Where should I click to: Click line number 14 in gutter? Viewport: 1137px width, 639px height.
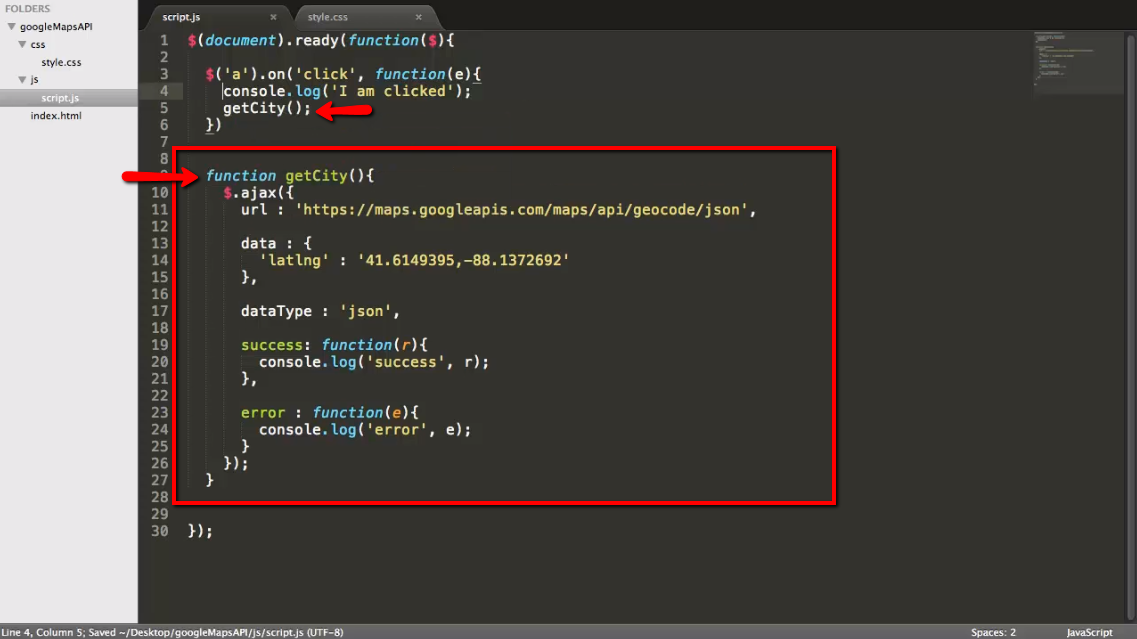coord(160,260)
